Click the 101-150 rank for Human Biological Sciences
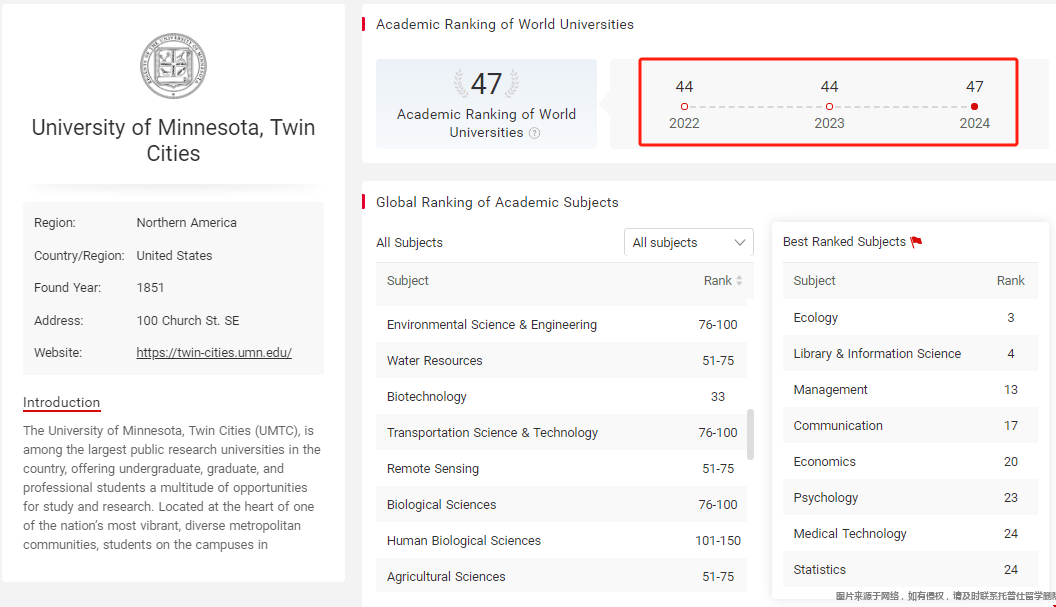1056x607 pixels. pos(718,541)
